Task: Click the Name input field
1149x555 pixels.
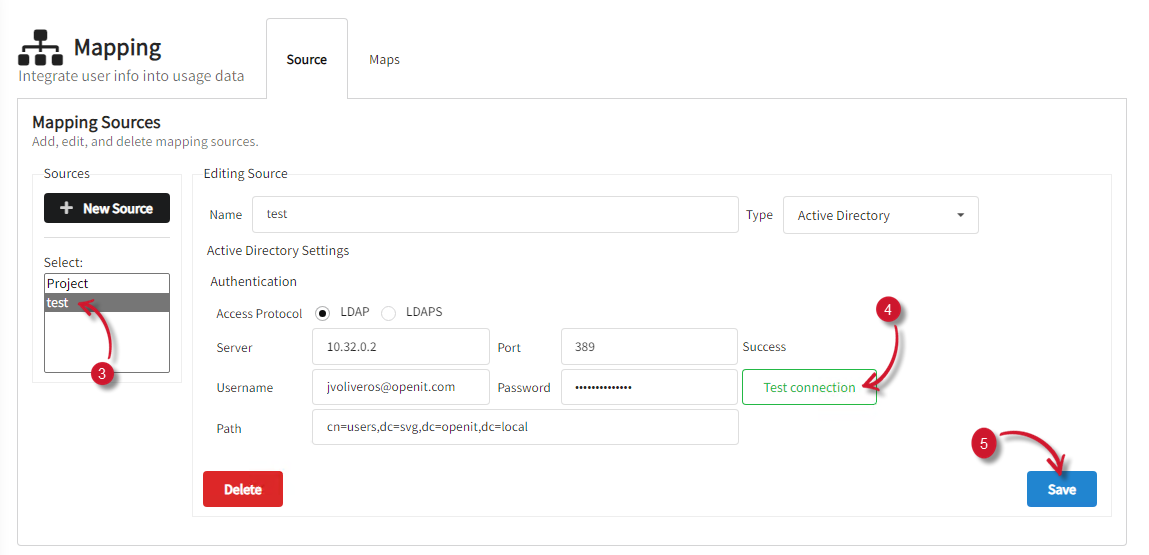Action: tap(495, 215)
